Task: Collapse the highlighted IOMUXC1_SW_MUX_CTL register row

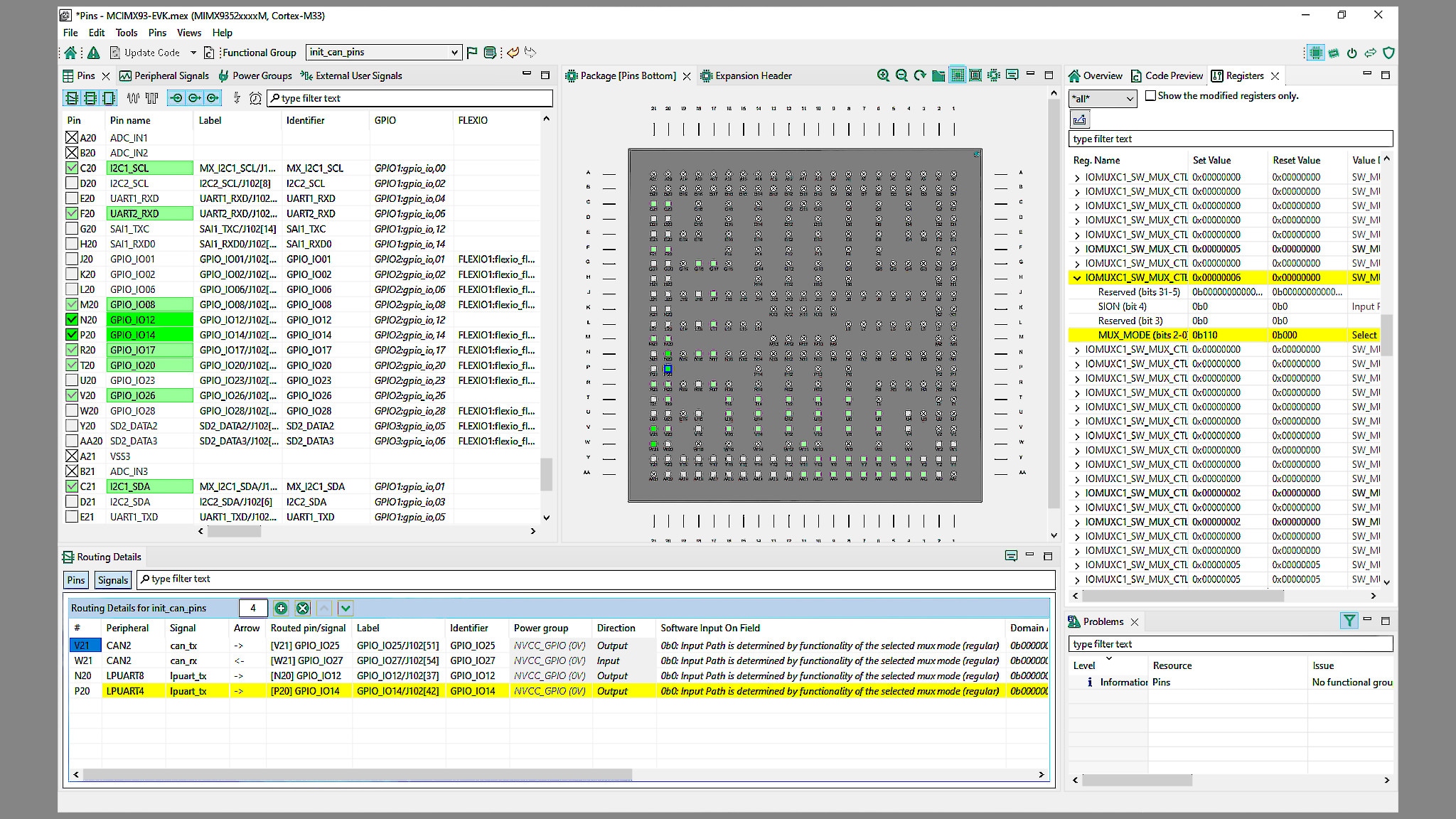Action: [x=1077, y=278]
